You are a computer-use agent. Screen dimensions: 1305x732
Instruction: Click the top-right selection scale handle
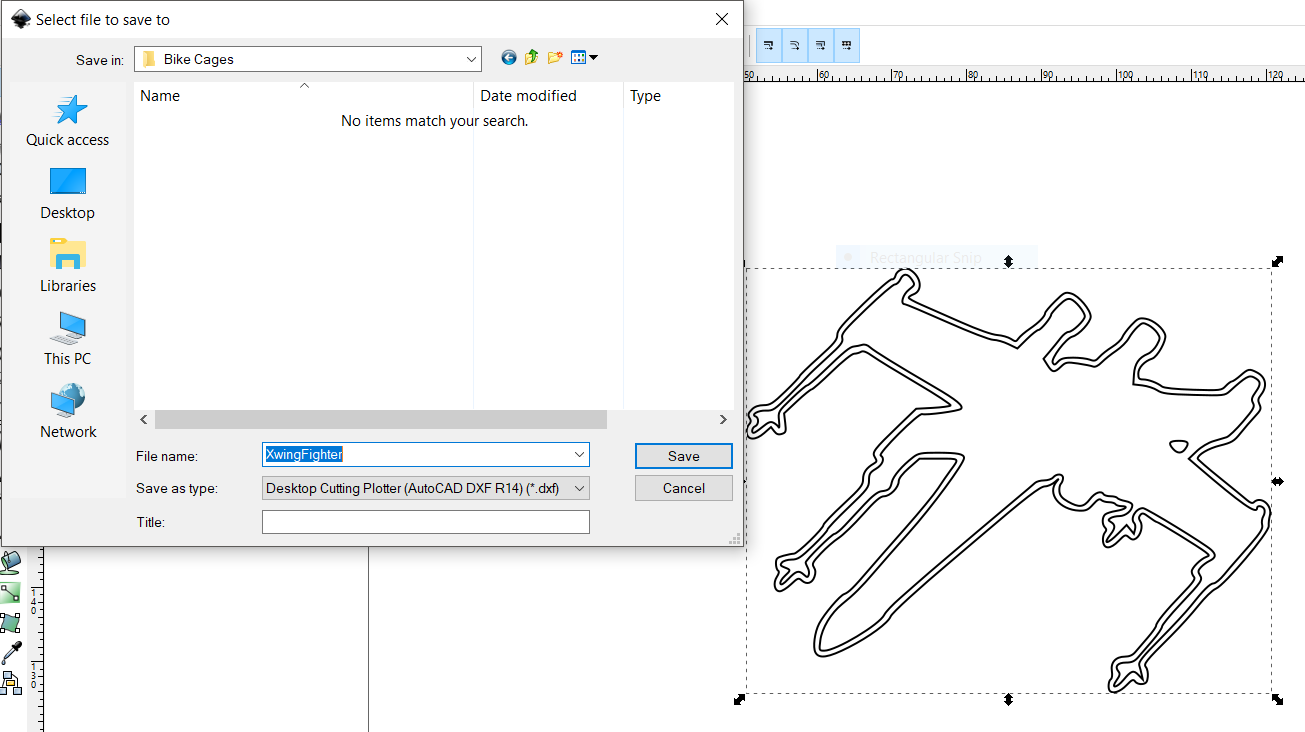click(x=1277, y=261)
